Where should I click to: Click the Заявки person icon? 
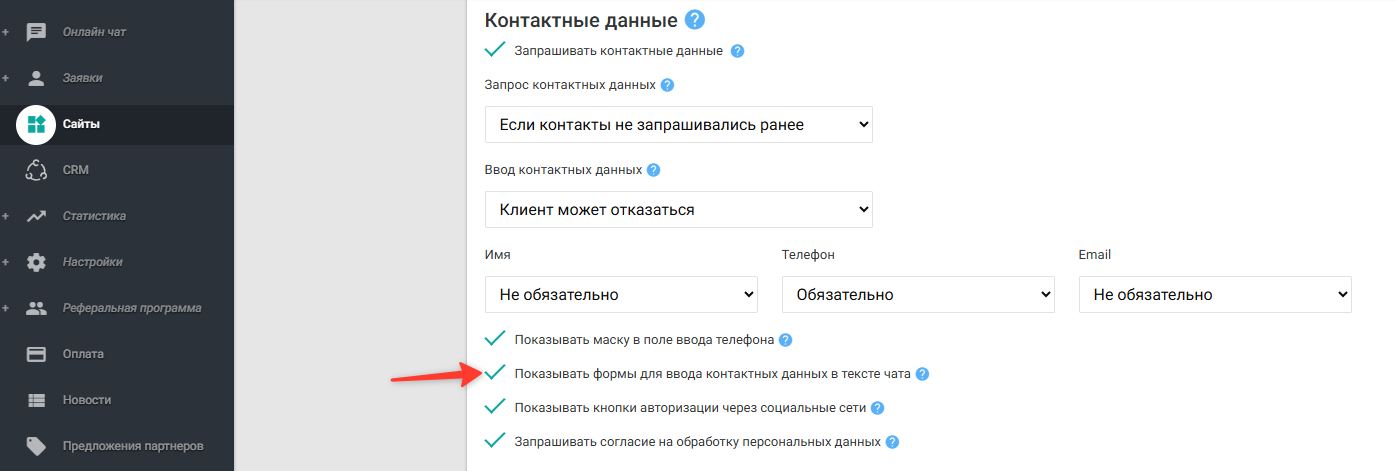point(36,78)
